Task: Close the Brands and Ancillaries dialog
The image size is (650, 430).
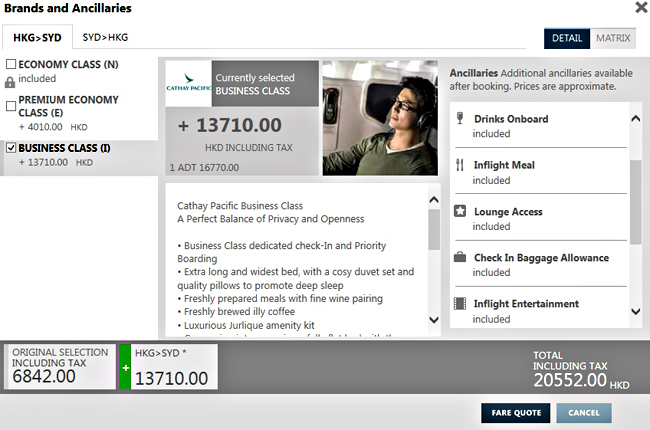Action: 641,7
